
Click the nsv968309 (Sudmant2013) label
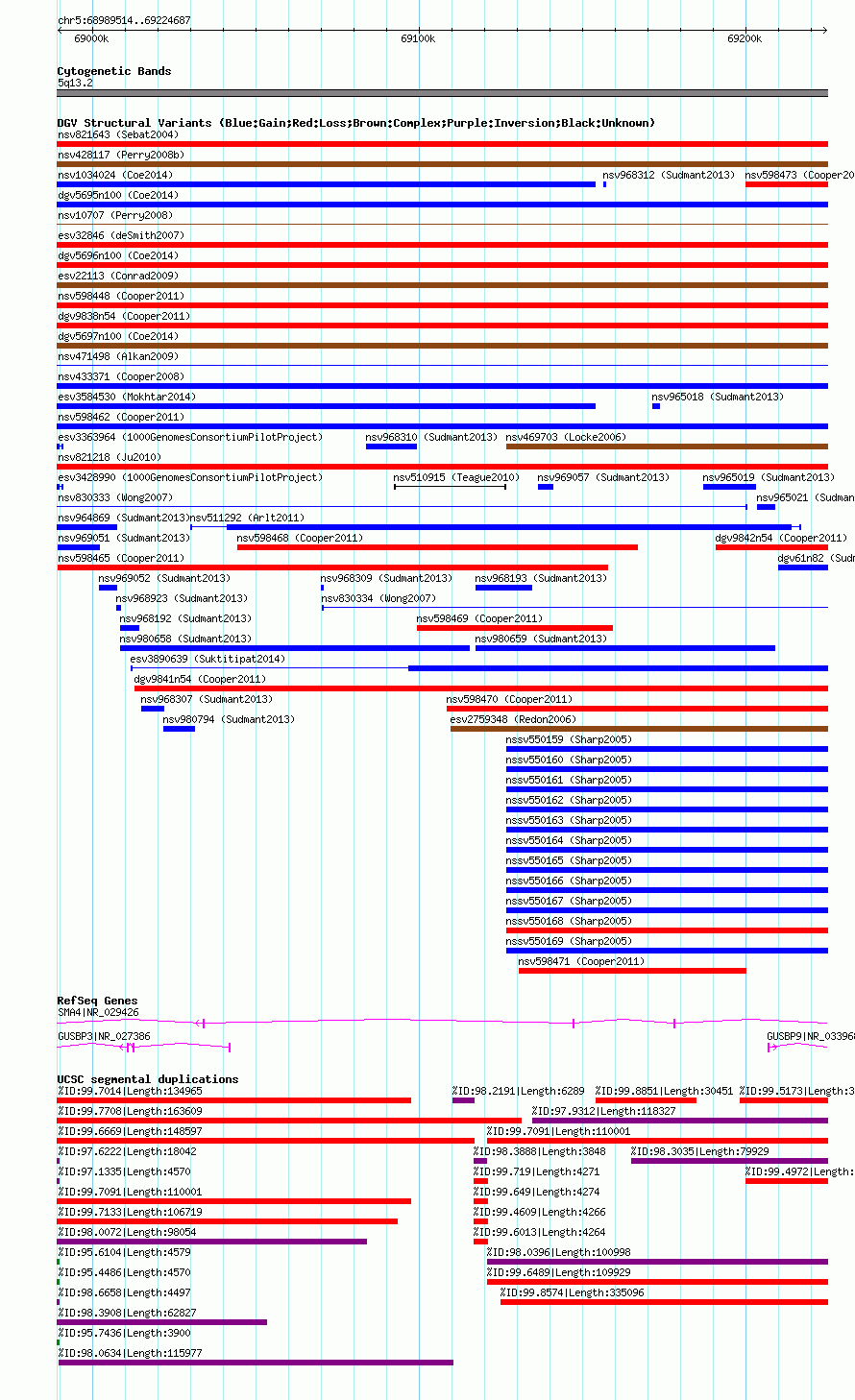click(x=386, y=578)
